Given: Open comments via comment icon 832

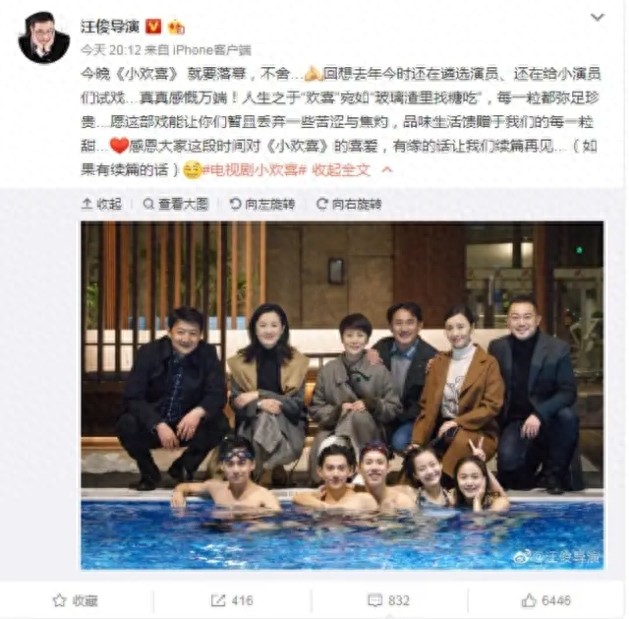Looking at the screenshot, I should point(388,601).
